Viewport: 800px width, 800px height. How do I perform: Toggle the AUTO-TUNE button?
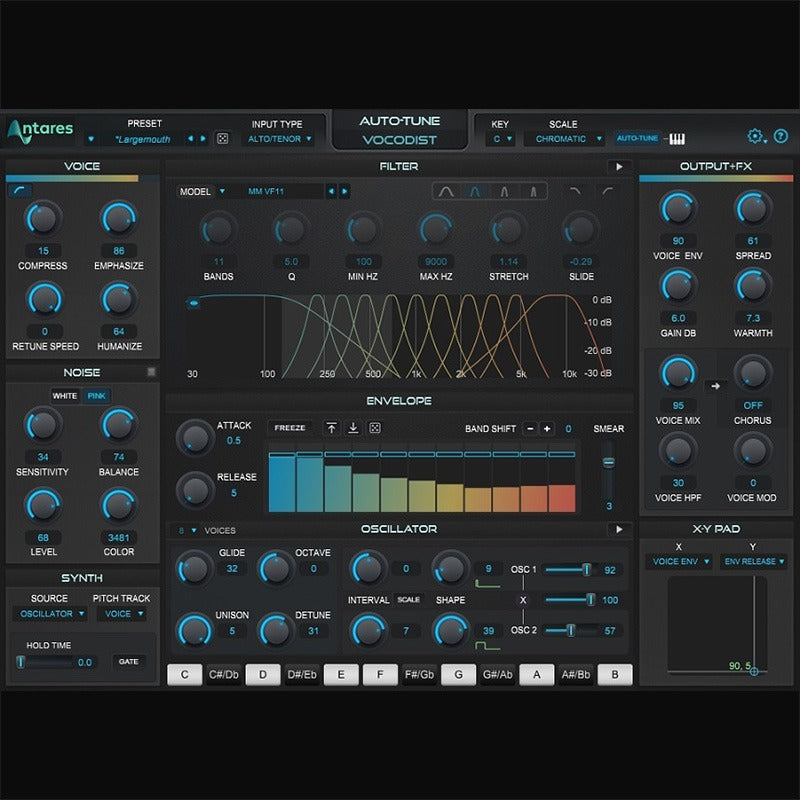coord(637,138)
